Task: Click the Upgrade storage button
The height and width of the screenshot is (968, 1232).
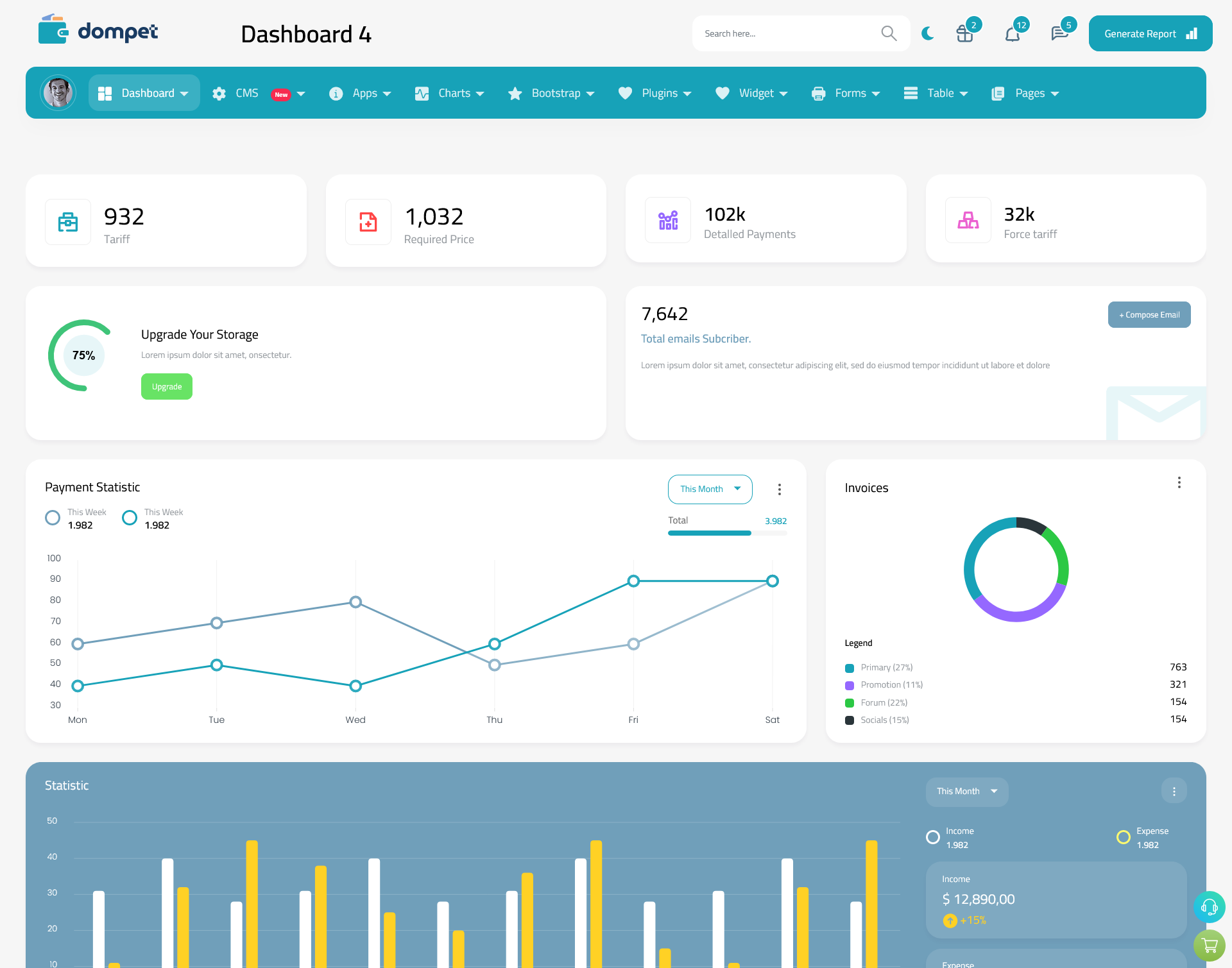Action: [x=165, y=386]
